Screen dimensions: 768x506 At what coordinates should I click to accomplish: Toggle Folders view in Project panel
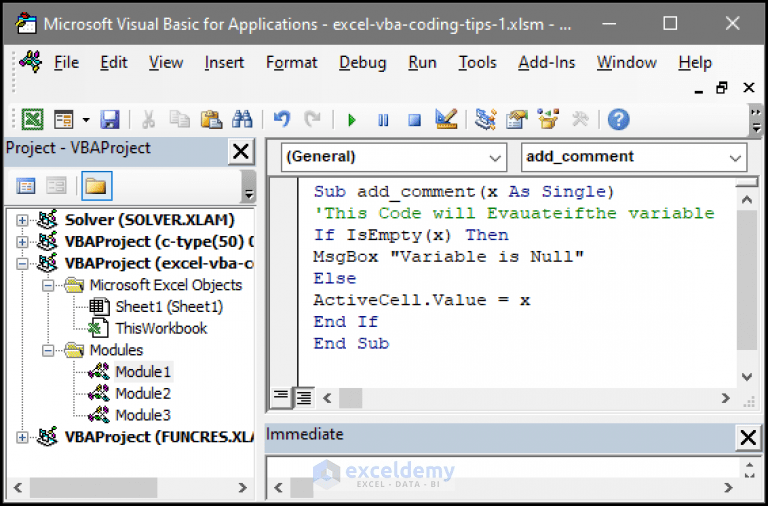click(96, 186)
